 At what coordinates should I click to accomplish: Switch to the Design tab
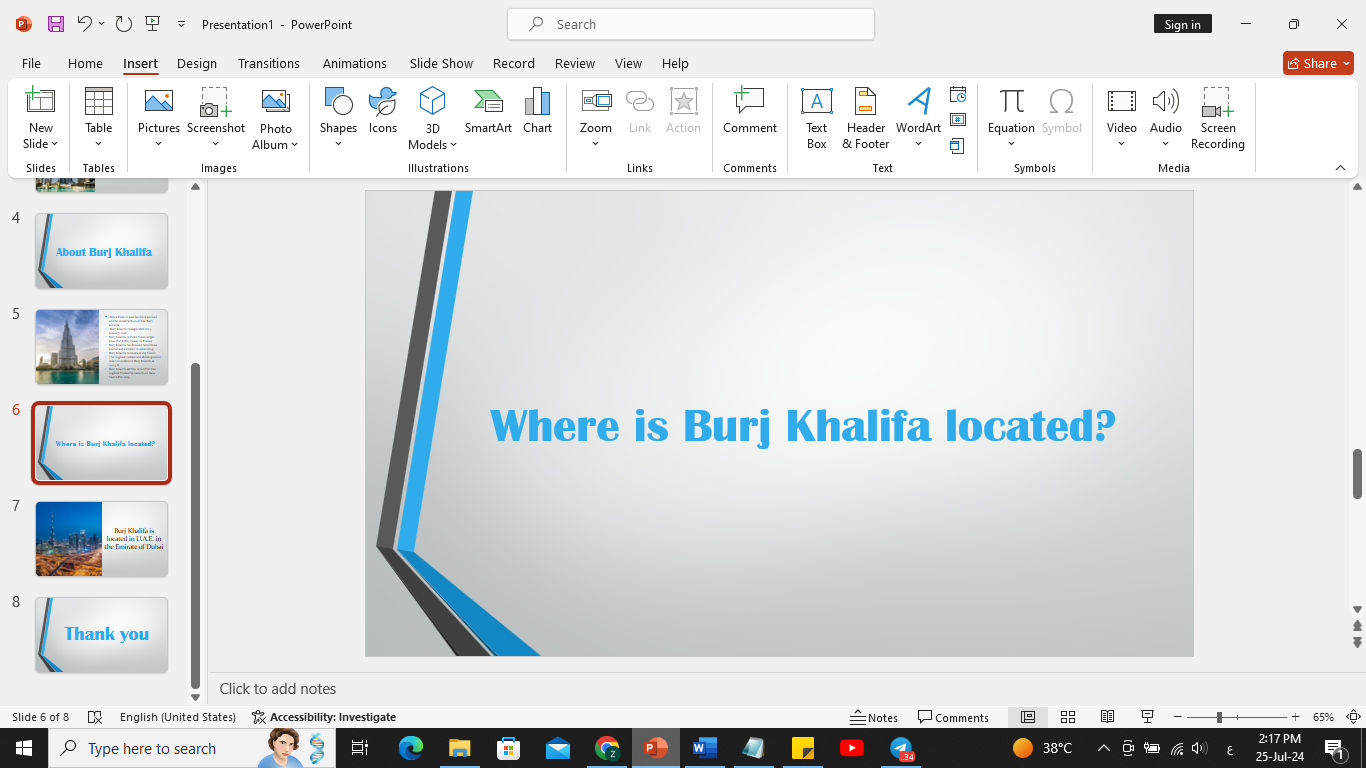pos(197,63)
